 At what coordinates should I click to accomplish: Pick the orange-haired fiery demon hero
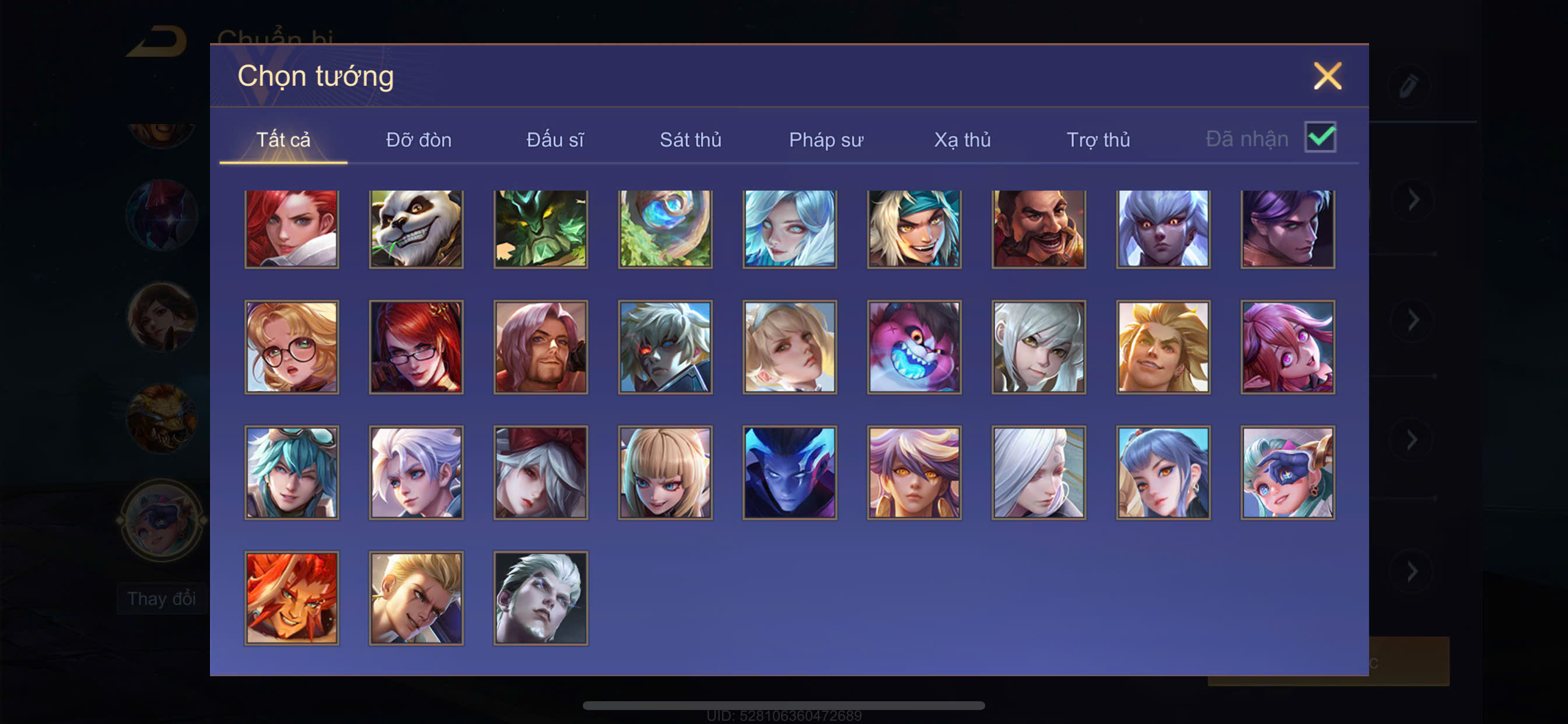pyautogui.click(x=292, y=598)
